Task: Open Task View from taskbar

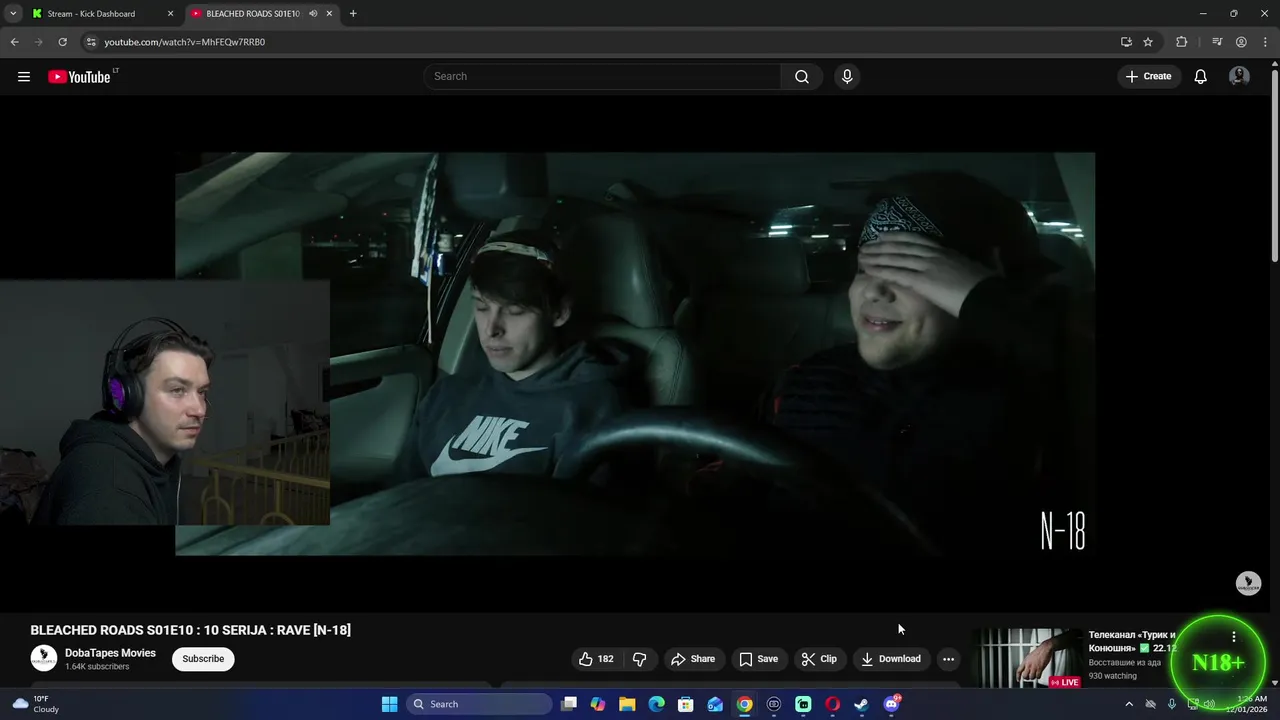Action: 569,704
